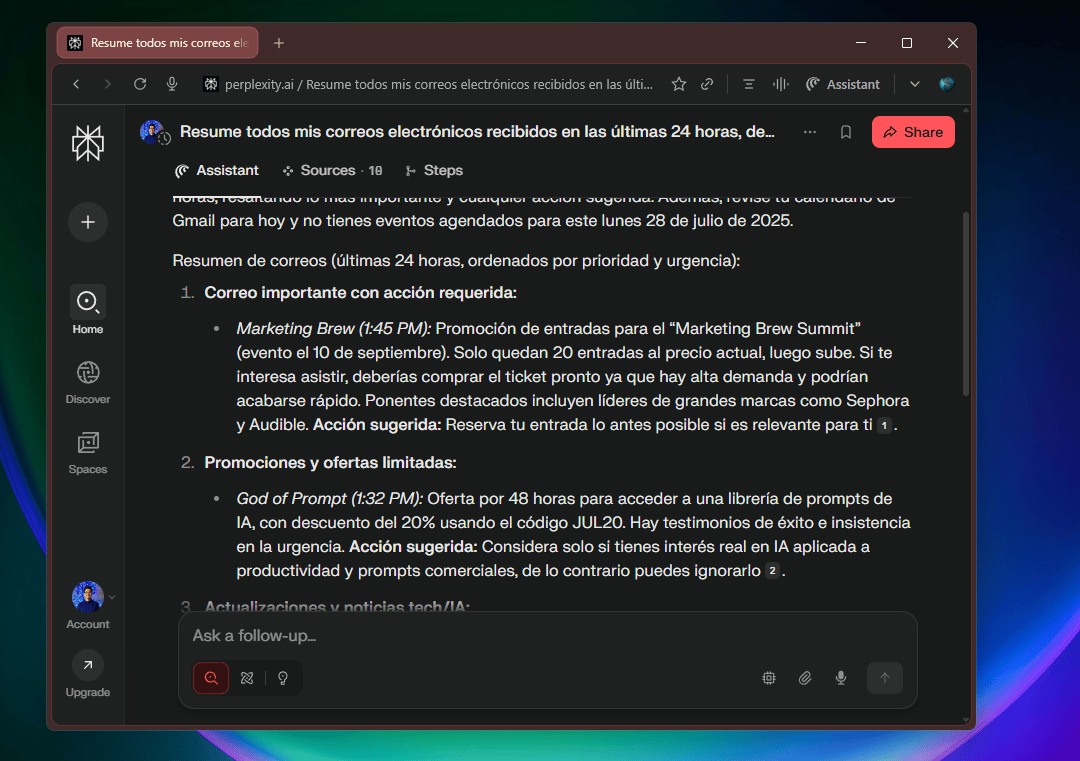The height and width of the screenshot is (761, 1080).
Task: Click the thread title 'Resume todos mis correos'
Action: [x=477, y=132]
